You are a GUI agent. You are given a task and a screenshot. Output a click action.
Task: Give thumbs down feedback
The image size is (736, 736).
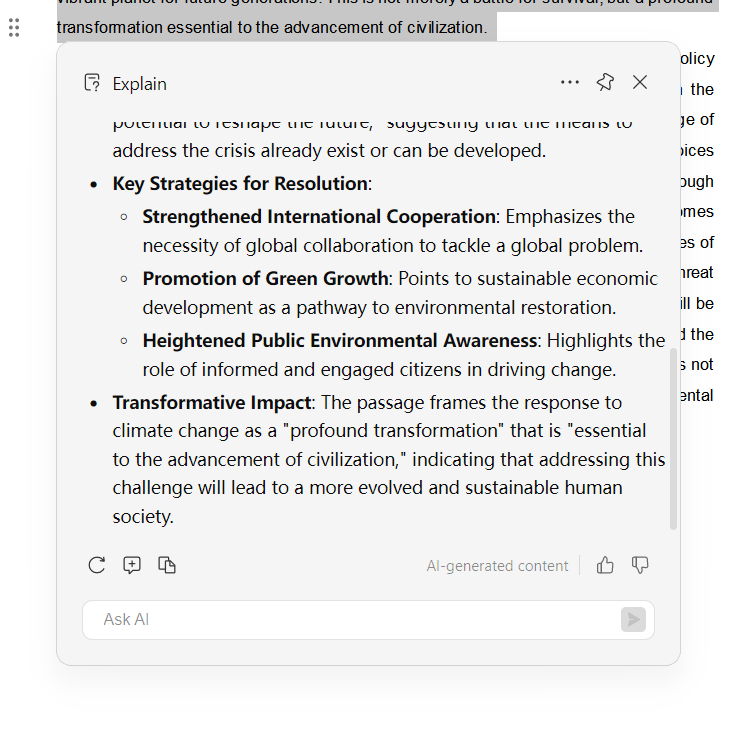(640, 565)
